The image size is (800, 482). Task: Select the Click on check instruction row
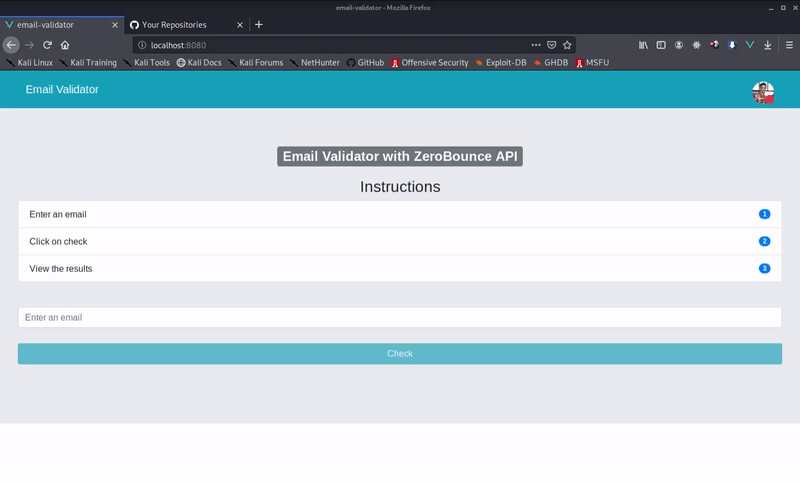pos(400,241)
